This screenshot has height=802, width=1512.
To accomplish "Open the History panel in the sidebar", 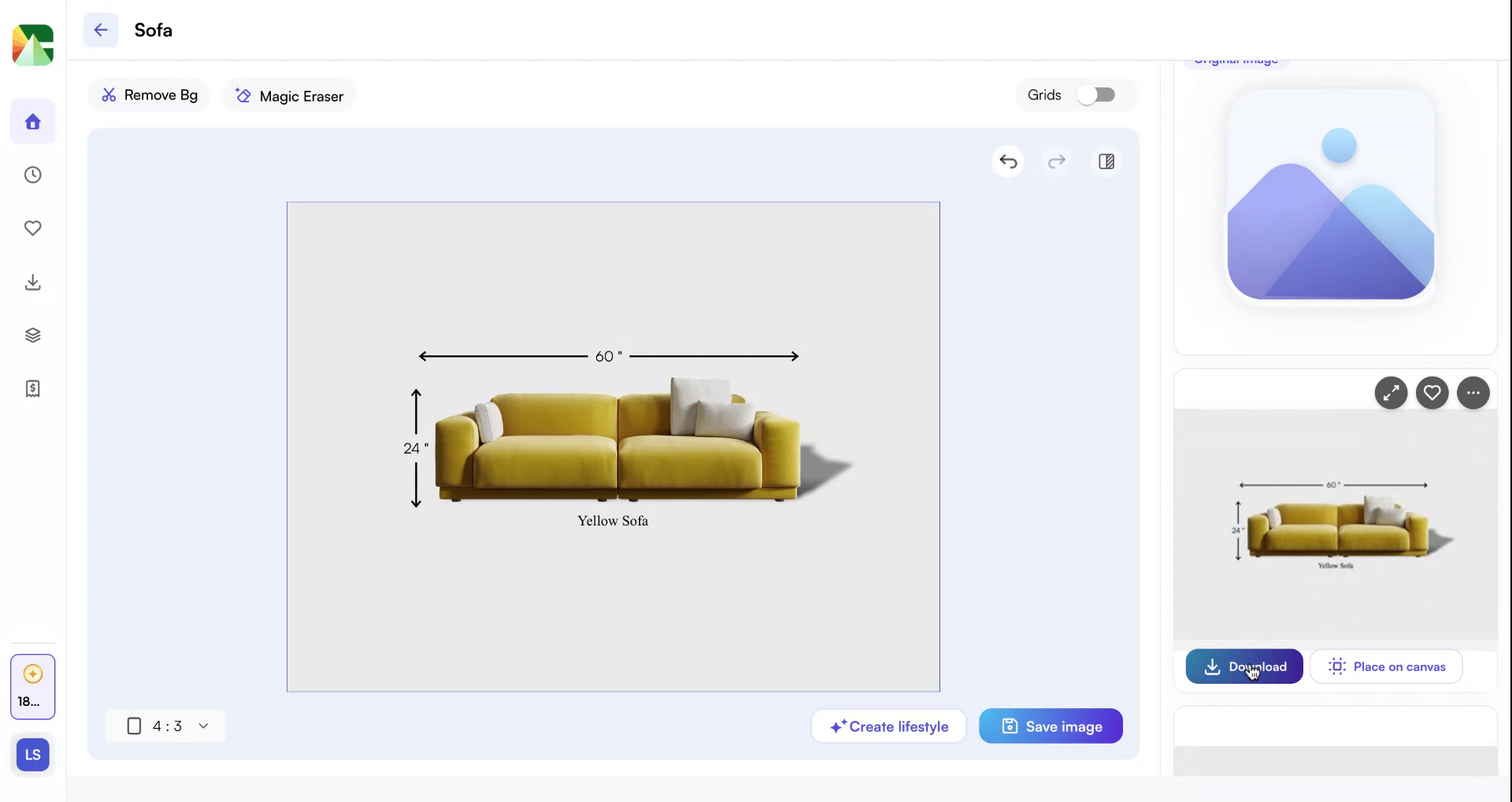I will [x=32, y=175].
